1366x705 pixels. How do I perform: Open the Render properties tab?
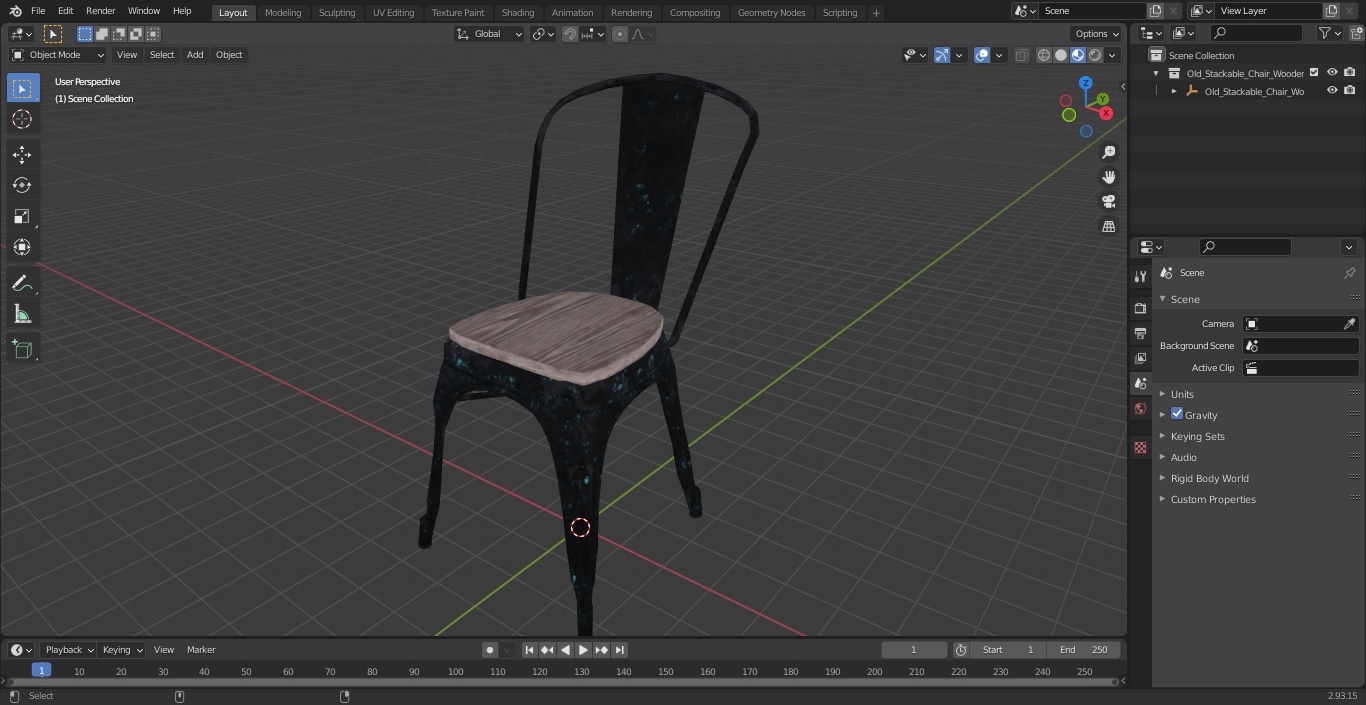[x=1140, y=308]
